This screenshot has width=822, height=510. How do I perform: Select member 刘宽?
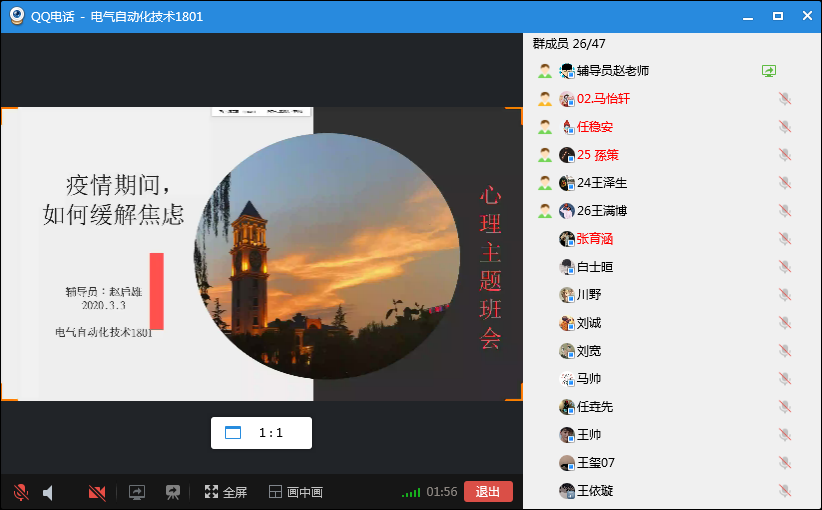(589, 351)
